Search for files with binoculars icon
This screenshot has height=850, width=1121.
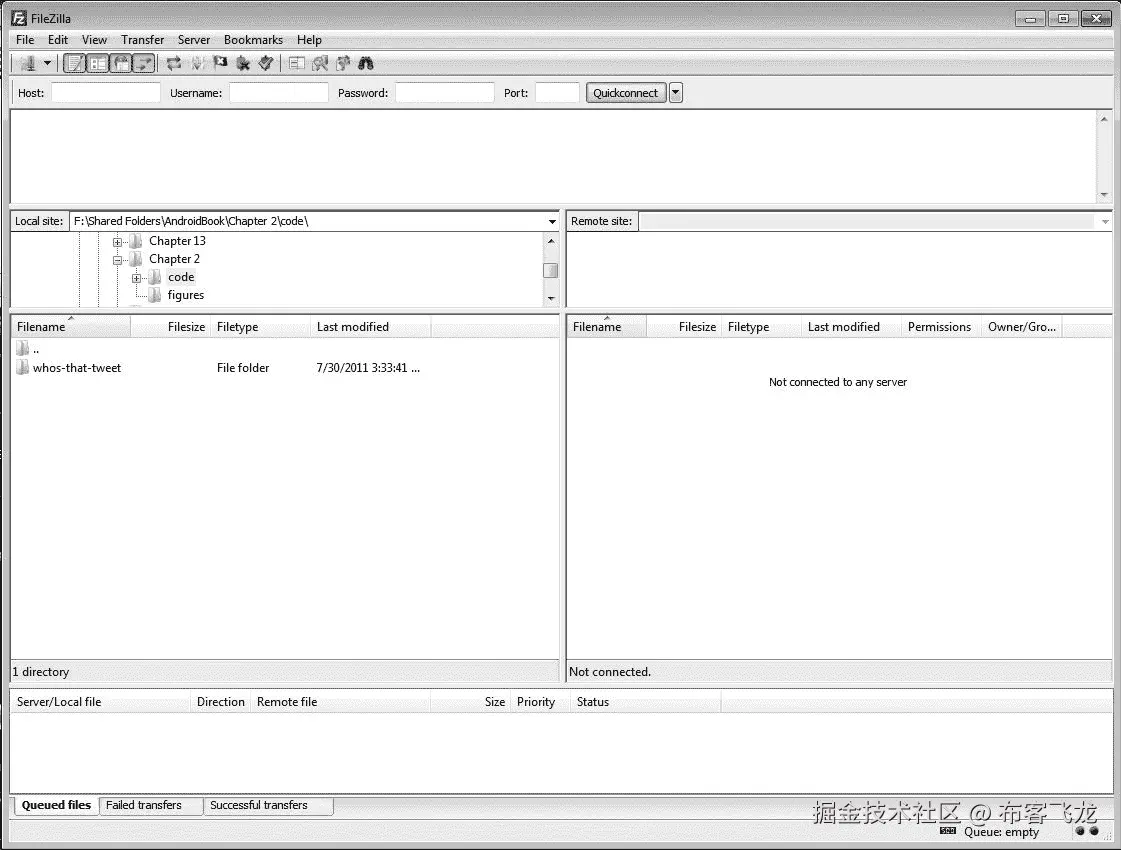[x=366, y=64]
